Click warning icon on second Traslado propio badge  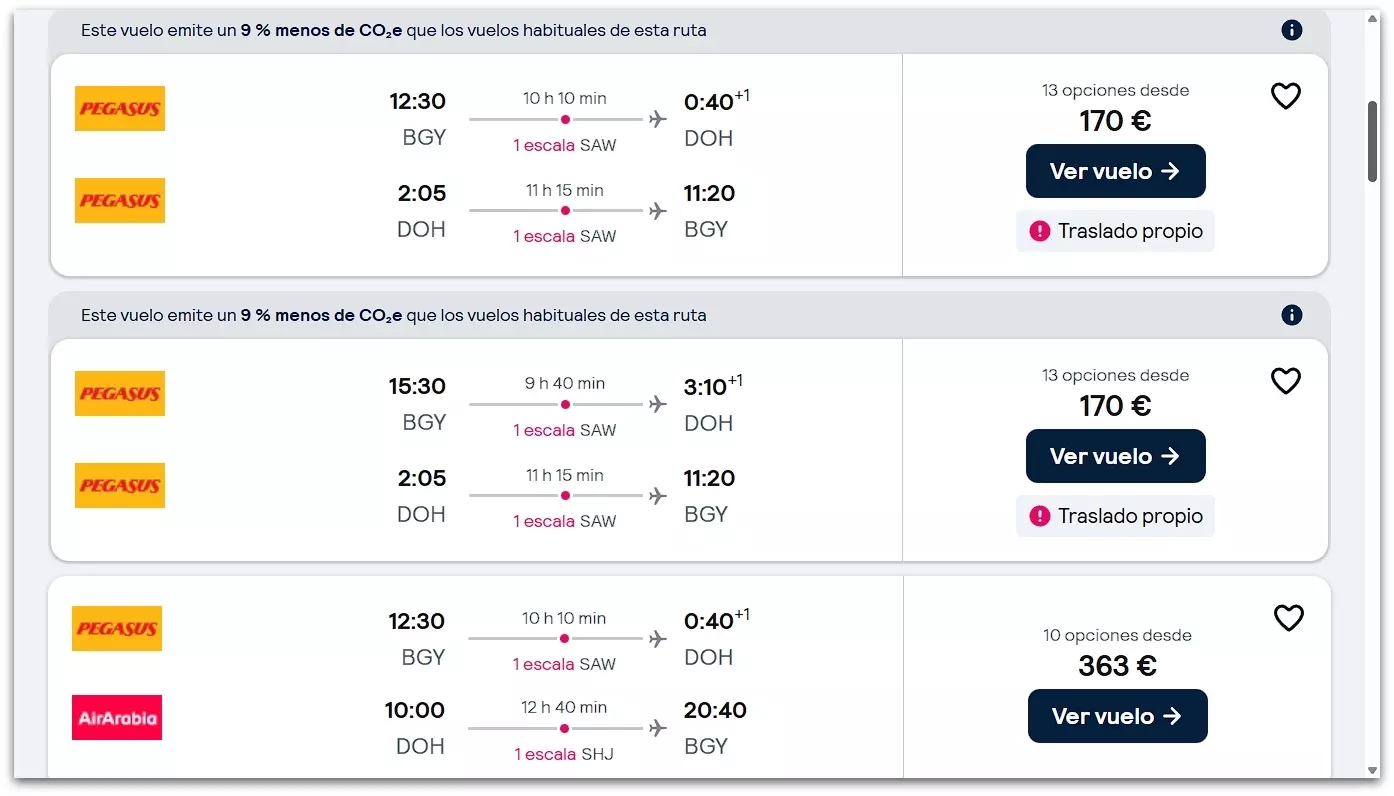click(x=1040, y=516)
